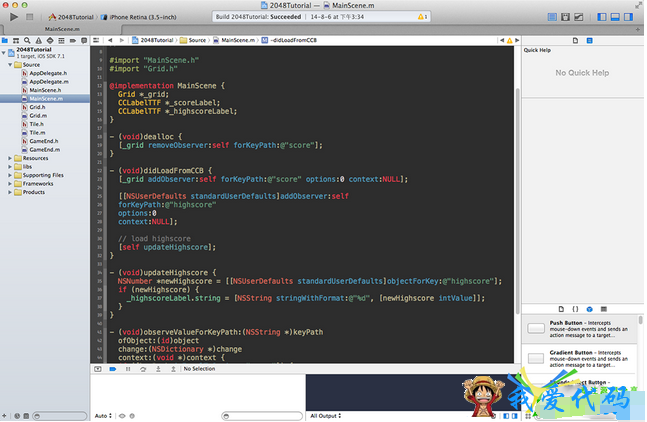This screenshot has height=422, width=647.
Task: Switch to the Version editor
Action: tap(579, 17)
